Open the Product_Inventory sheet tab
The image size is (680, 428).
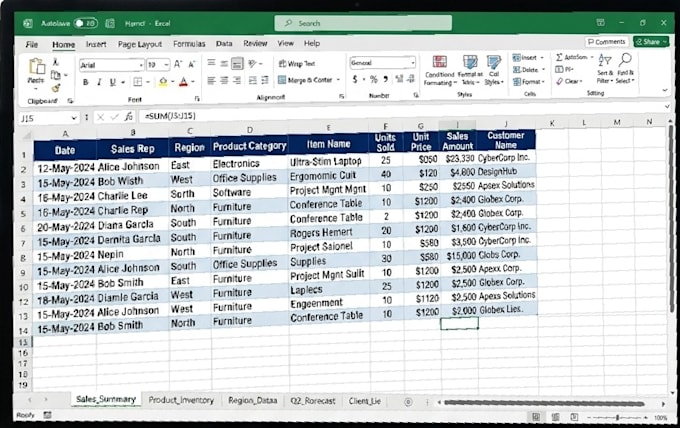(x=181, y=400)
